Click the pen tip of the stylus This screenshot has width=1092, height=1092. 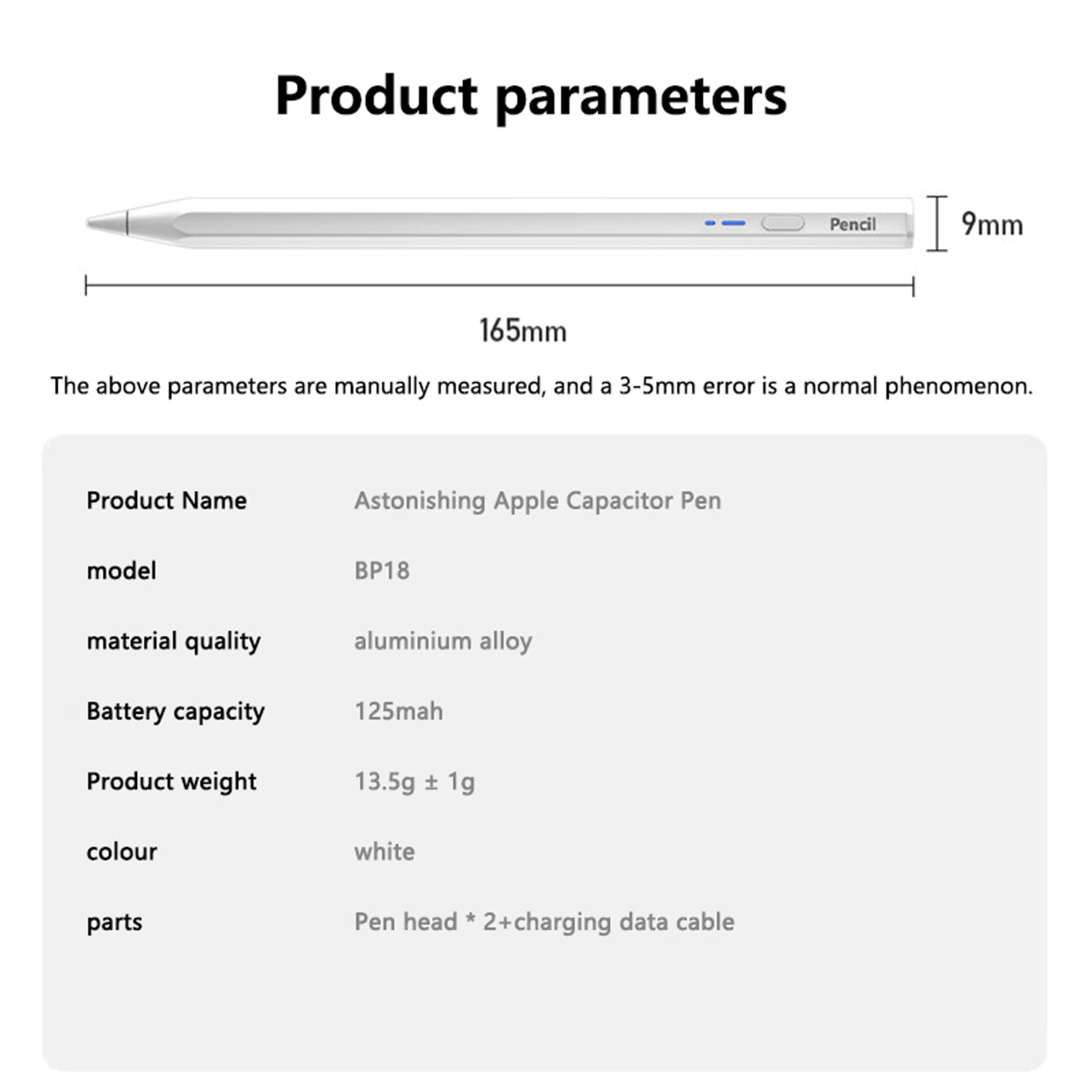[x=107, y=223]
